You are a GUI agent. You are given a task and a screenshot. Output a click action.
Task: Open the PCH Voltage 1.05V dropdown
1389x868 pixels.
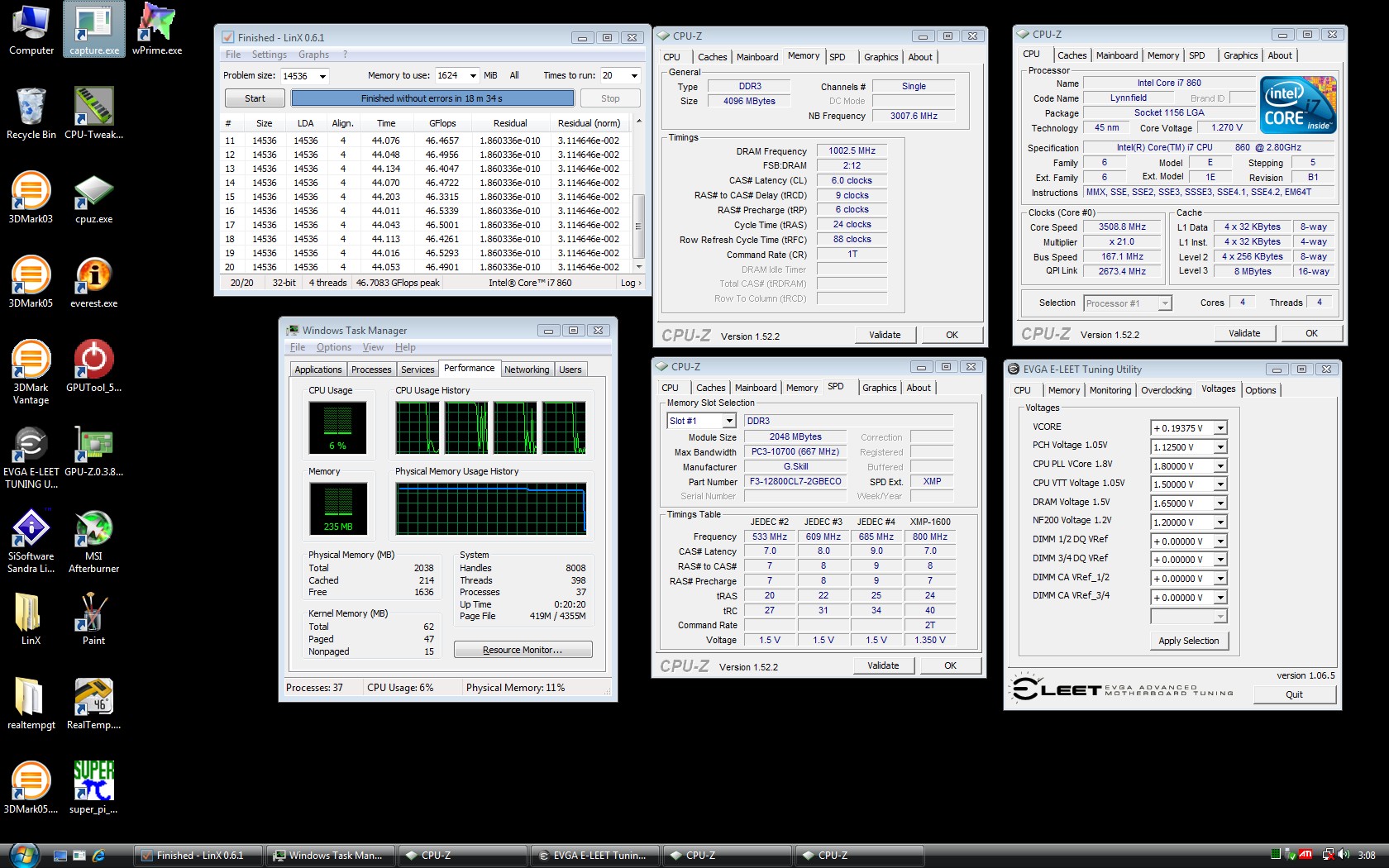point(1220,447)
